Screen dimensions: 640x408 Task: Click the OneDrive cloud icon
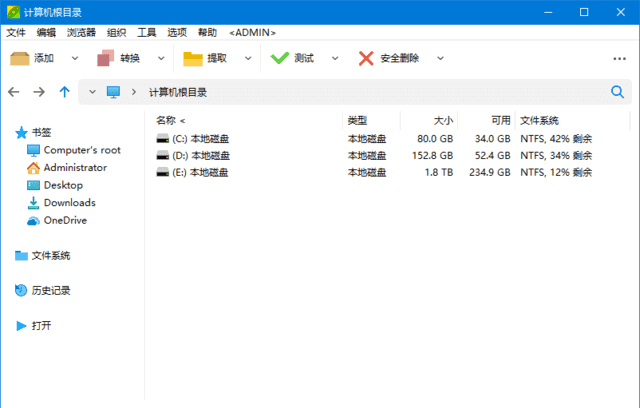point(33,221)
